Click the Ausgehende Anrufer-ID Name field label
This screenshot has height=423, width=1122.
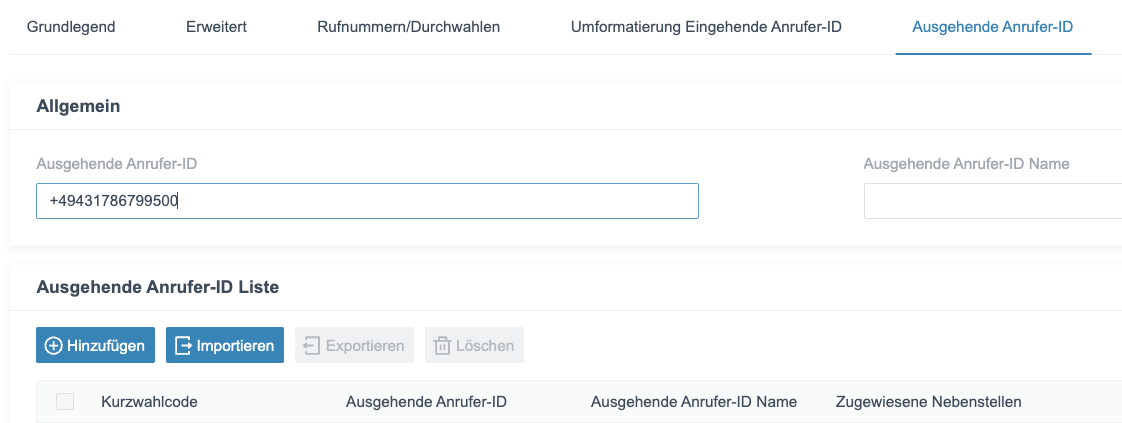tap(967, 164)
